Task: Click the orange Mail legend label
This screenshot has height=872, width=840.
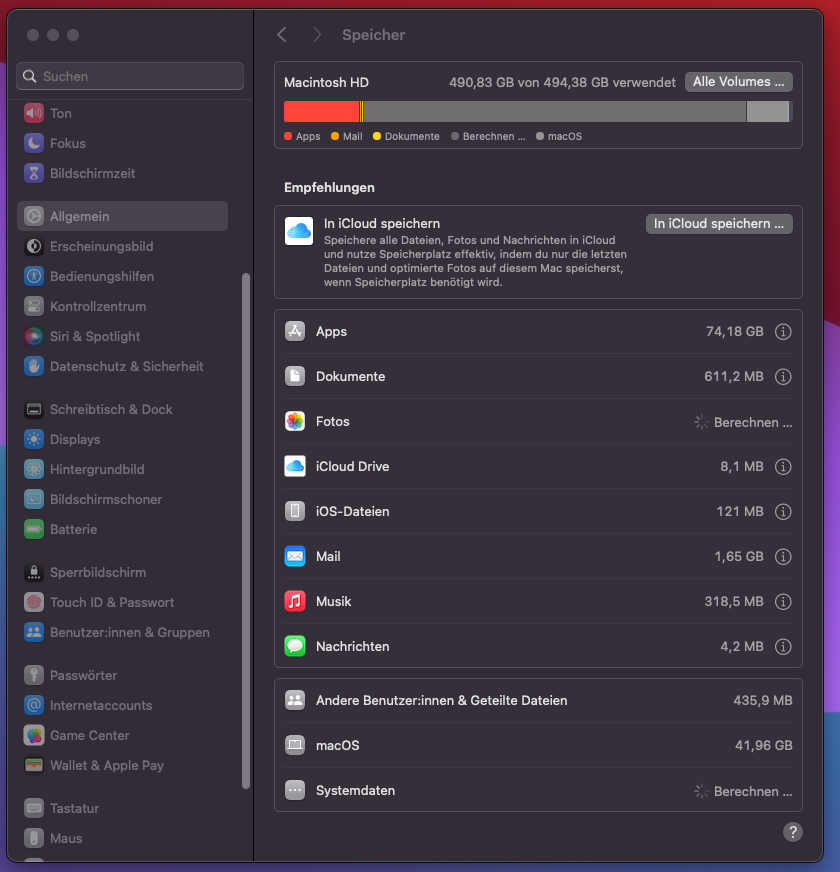Action: click(347, 137)
